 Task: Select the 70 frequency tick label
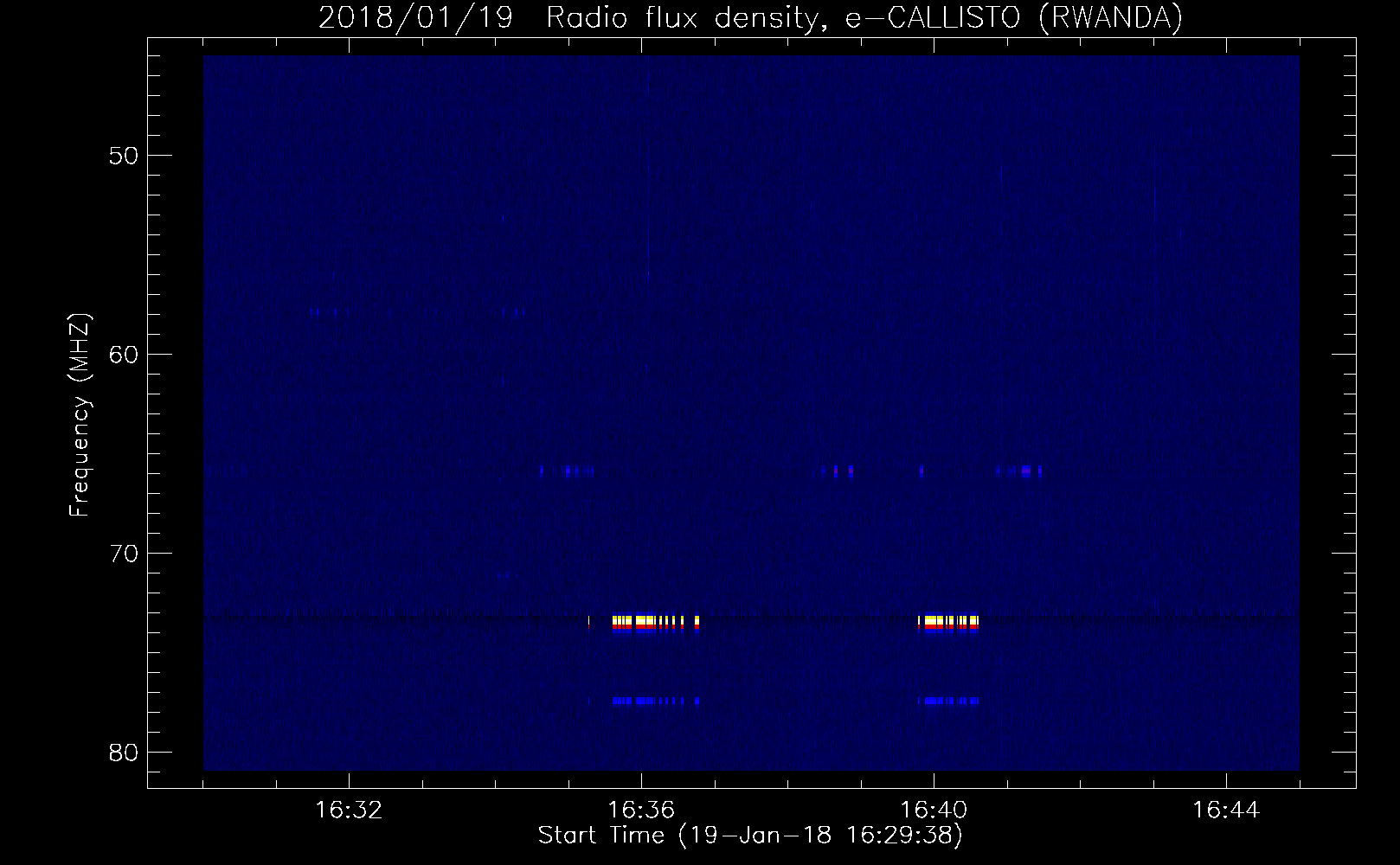124,554
